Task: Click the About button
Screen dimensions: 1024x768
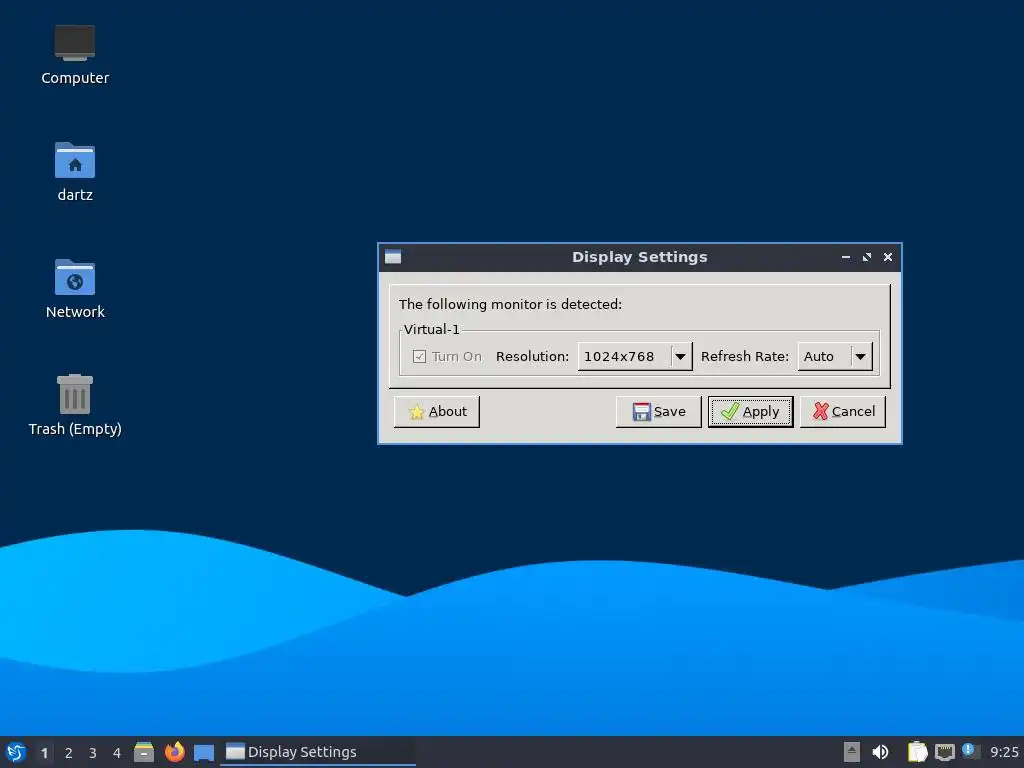Action: pos(437,411)
